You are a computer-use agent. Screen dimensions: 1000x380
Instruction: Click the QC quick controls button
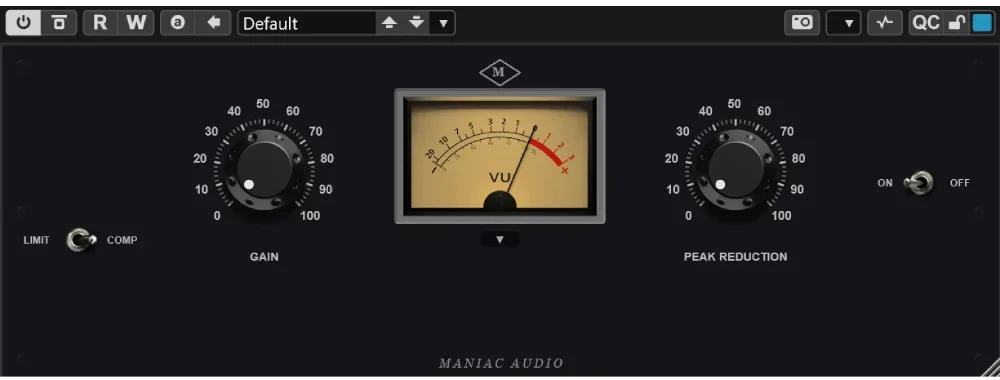926,23
